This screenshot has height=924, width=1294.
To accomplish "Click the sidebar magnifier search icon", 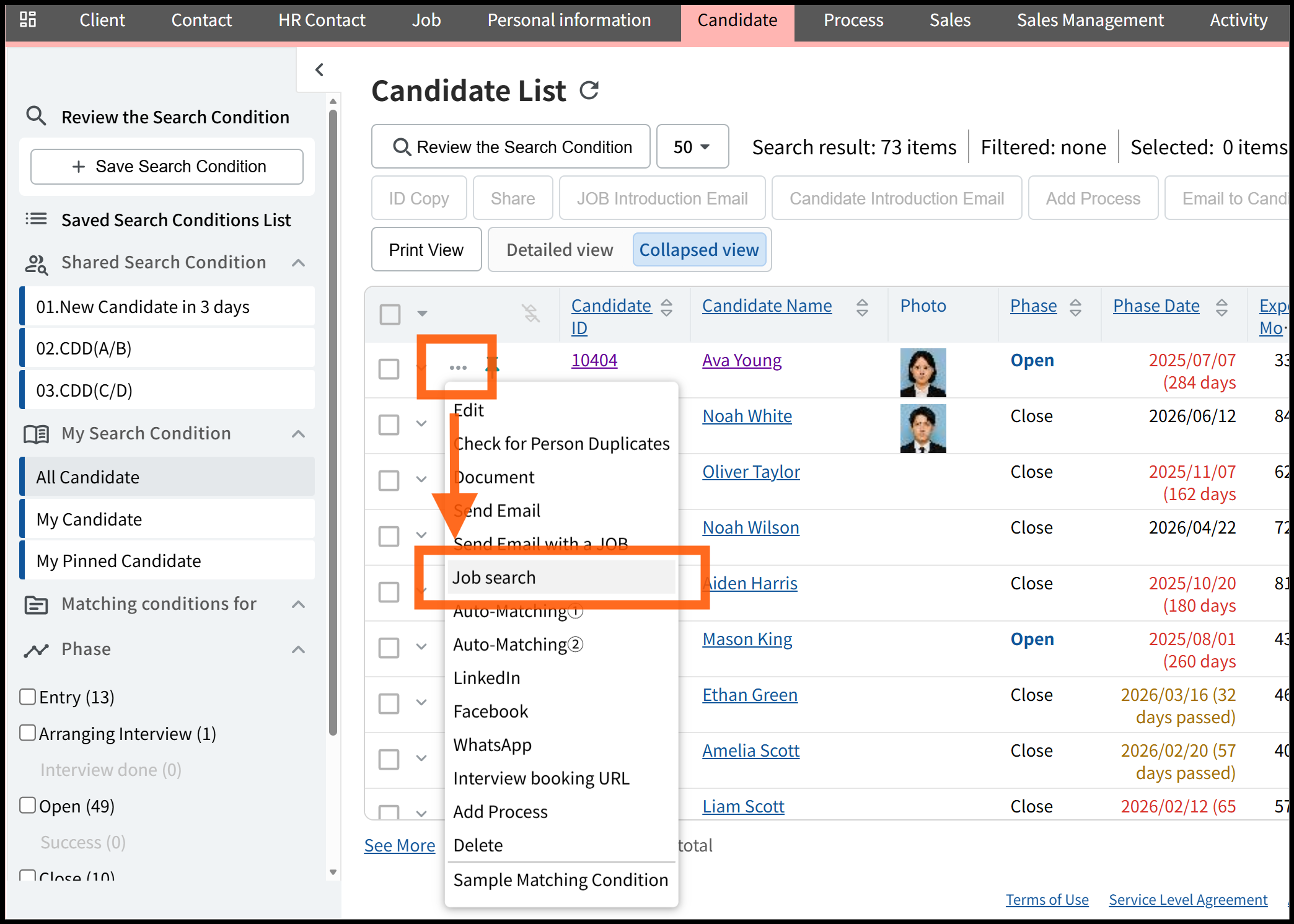I will coord(36,116).
